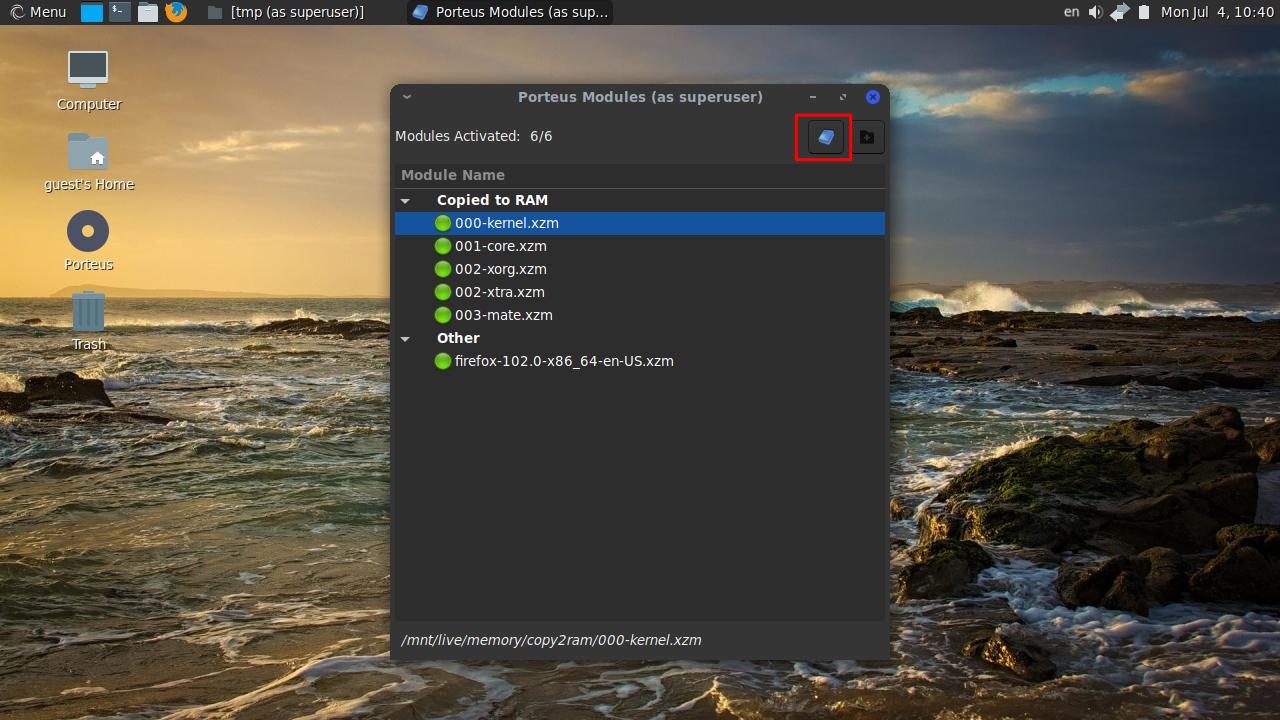Select the guest's Home desktop folder
Viewport: 1280px width, 720px height.
(88, 161)
